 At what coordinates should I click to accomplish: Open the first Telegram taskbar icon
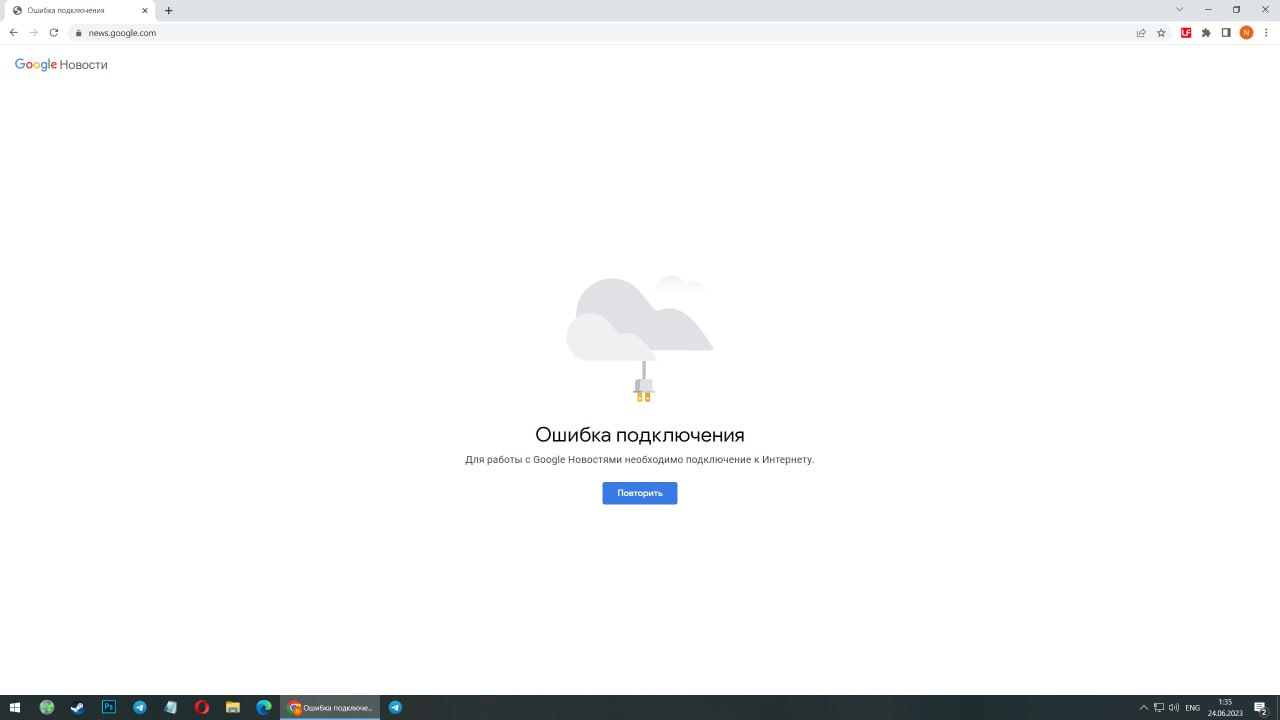click(x=140, y=708)
